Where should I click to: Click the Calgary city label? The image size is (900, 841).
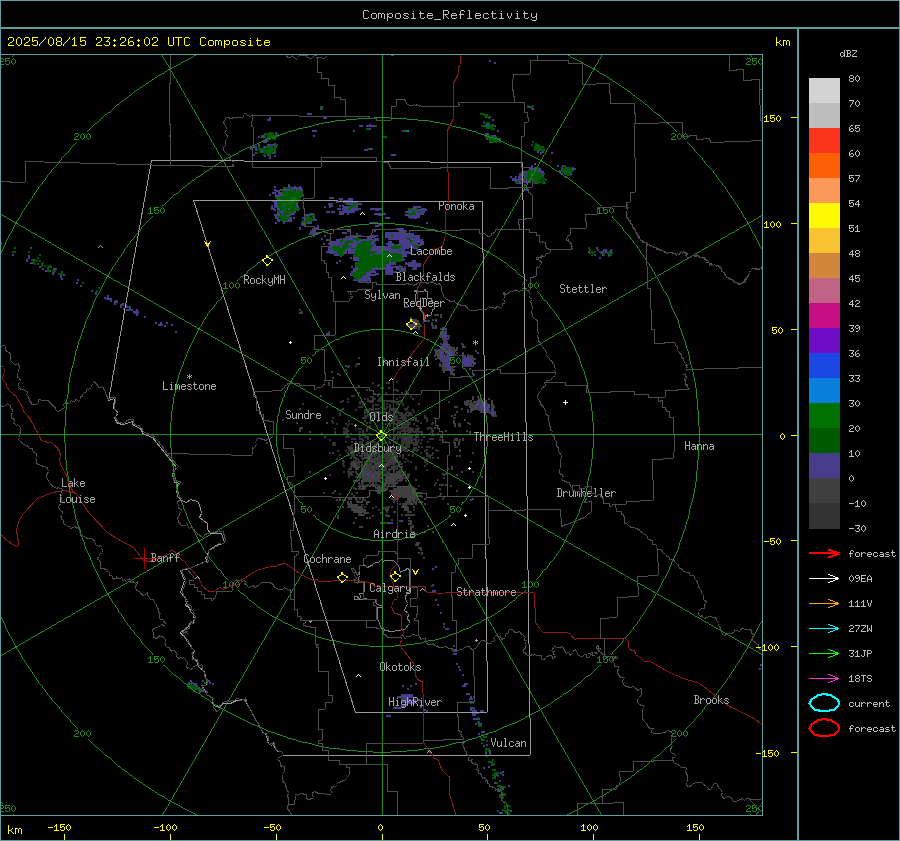point(390,588)
